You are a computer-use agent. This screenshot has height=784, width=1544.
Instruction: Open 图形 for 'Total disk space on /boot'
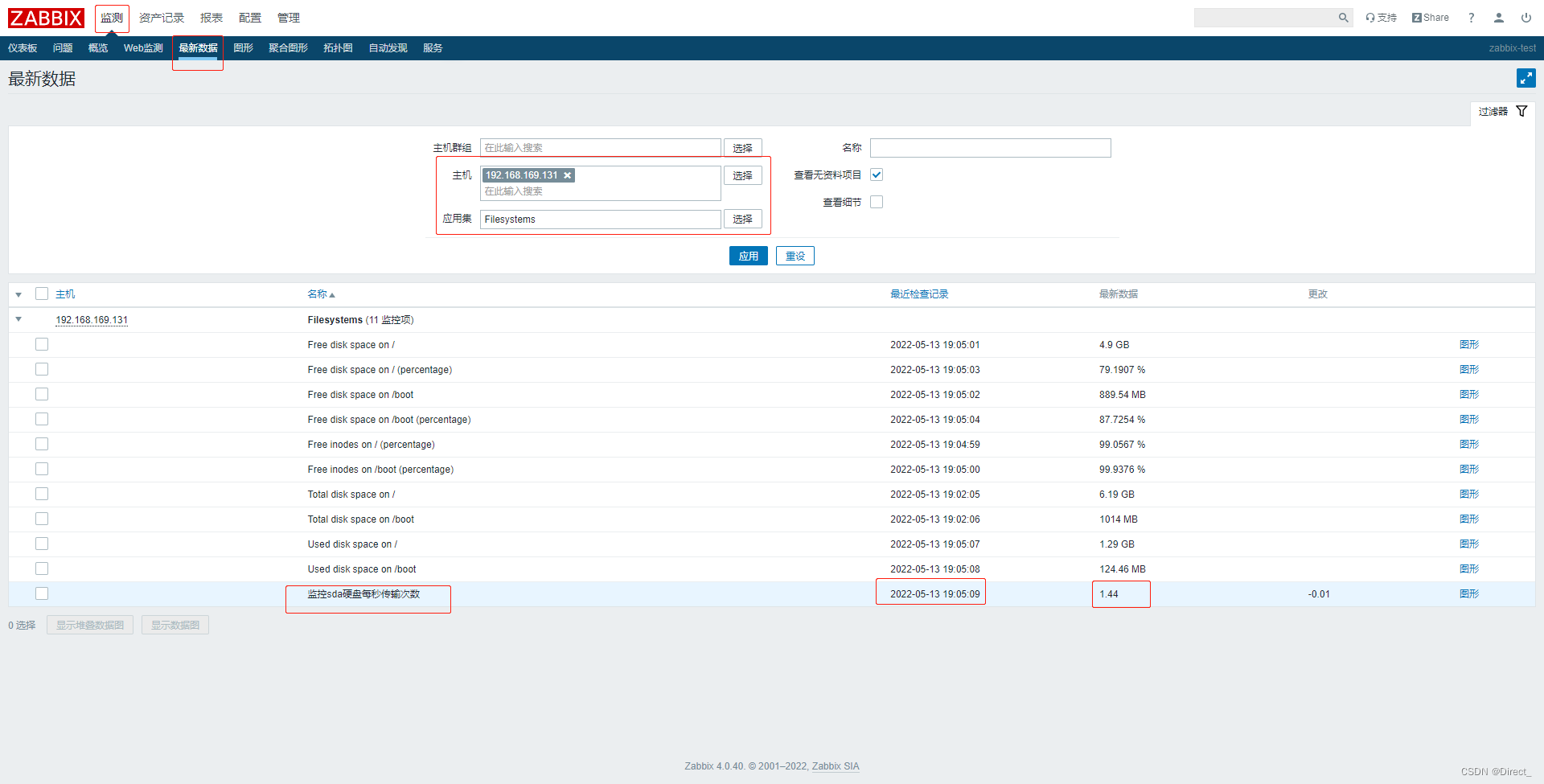click(x=1469, y=519)
